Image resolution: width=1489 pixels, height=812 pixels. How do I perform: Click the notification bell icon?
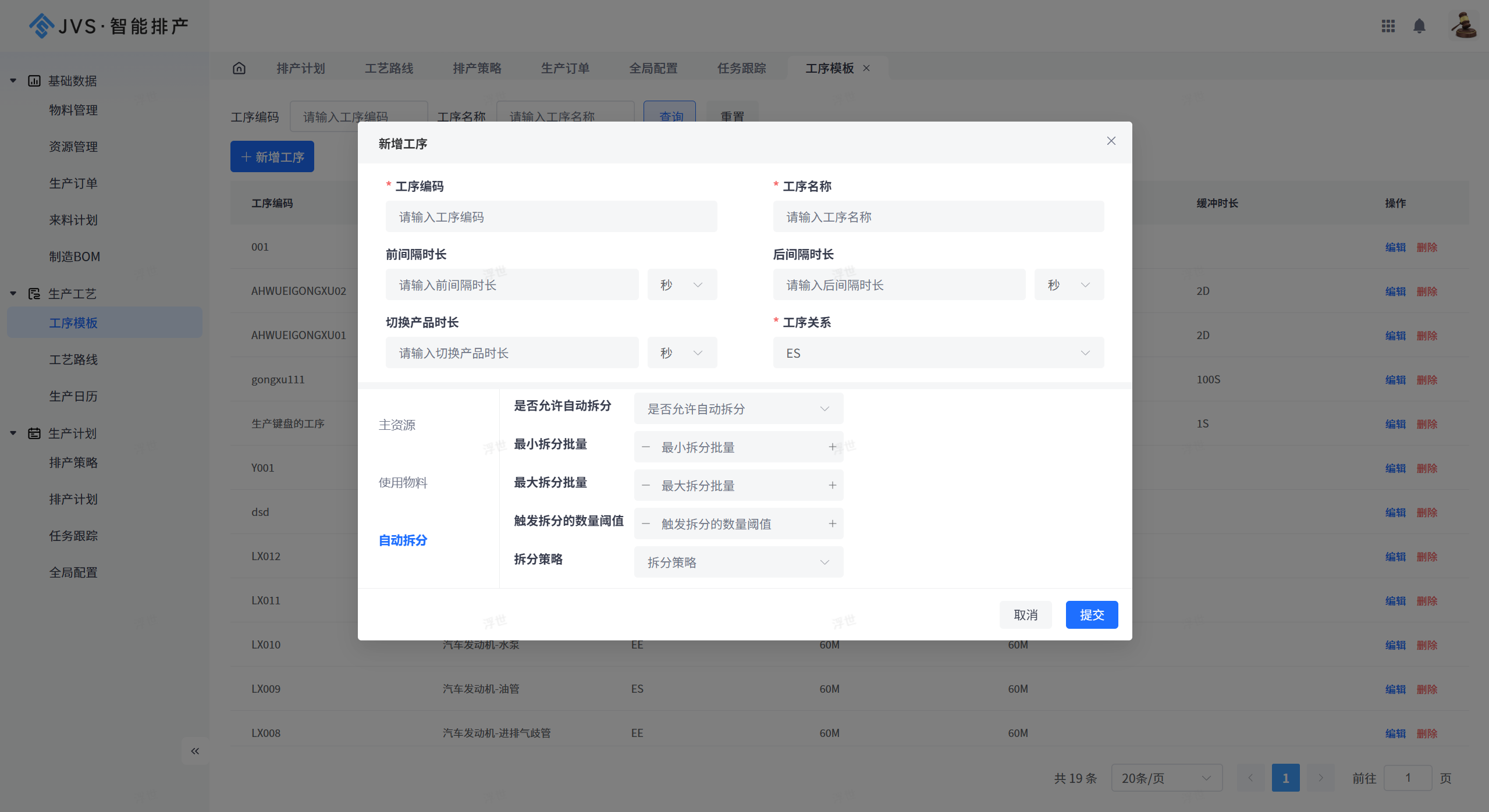click(1419, 26)
